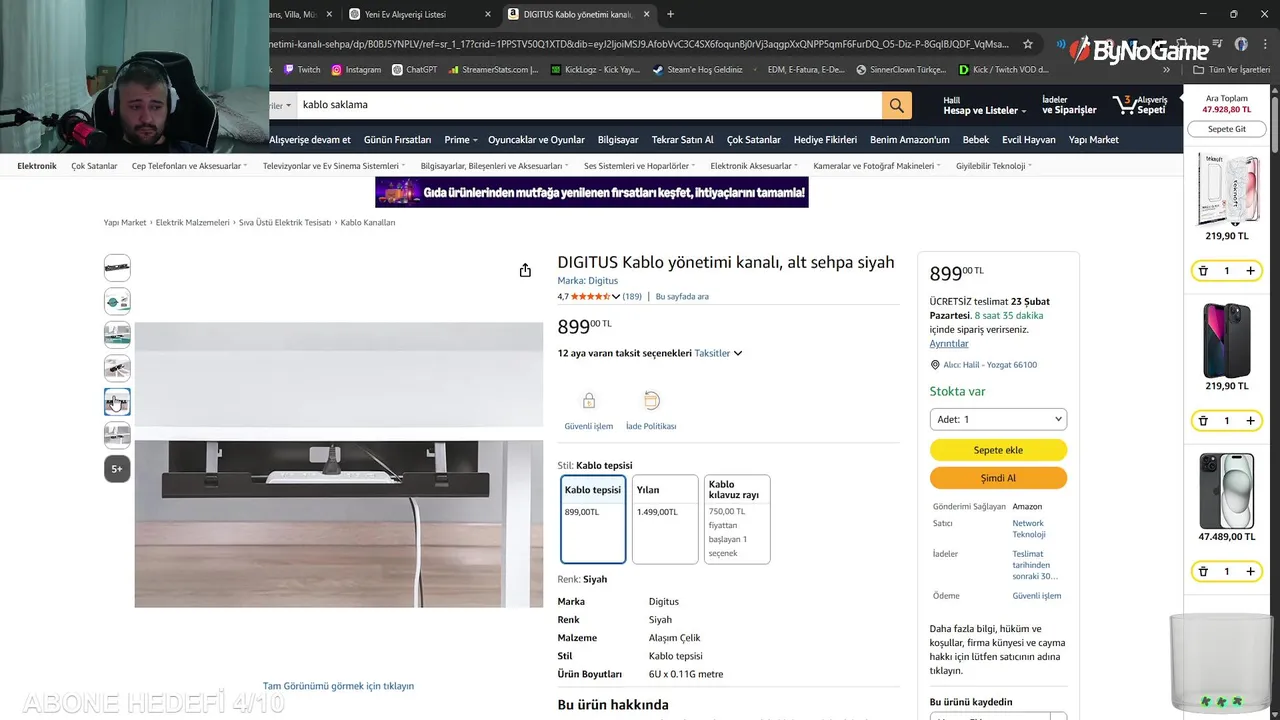Viewport: 1280px width, 720px height.
Task: Increase quantity of the clear case item
Action: point(1250,271)
